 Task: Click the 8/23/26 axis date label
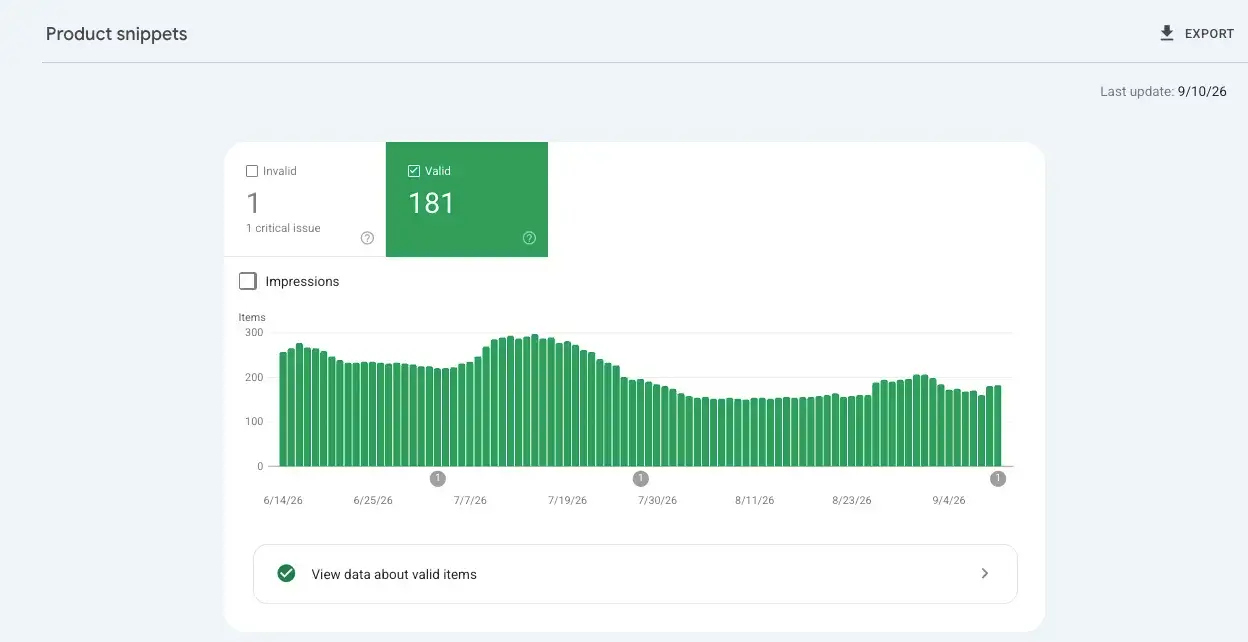pos(852,500)
